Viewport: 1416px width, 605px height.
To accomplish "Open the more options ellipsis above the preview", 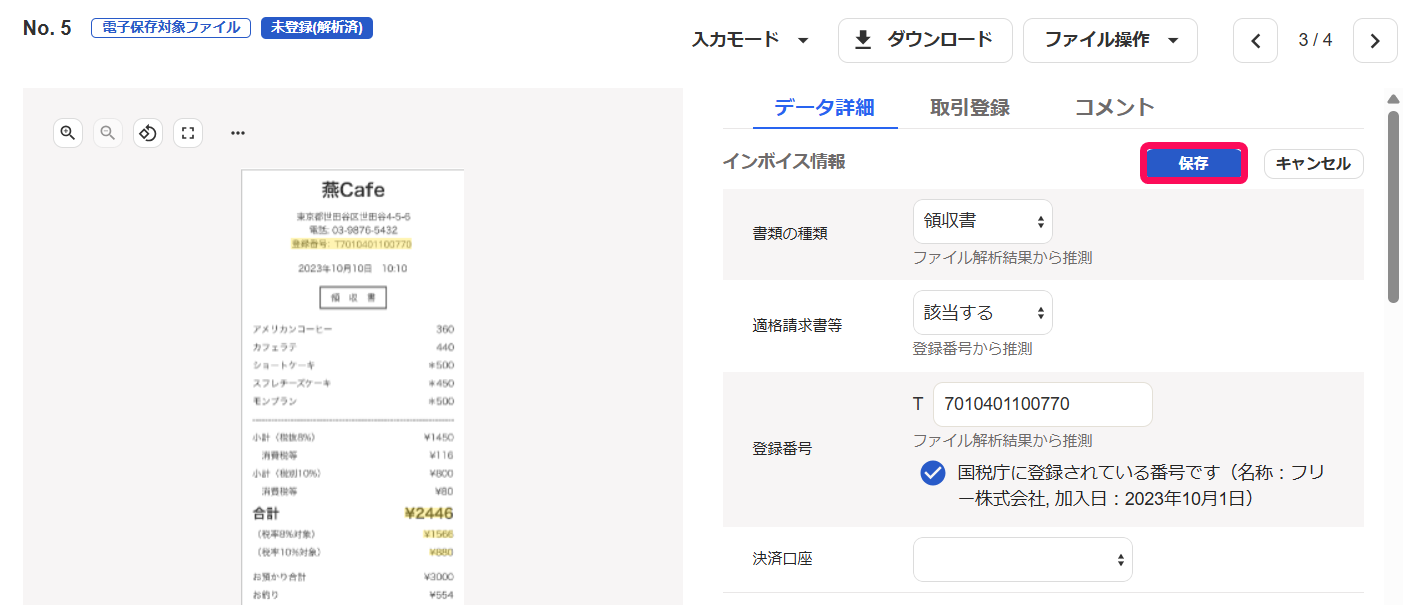I will [x=238, y=133].
